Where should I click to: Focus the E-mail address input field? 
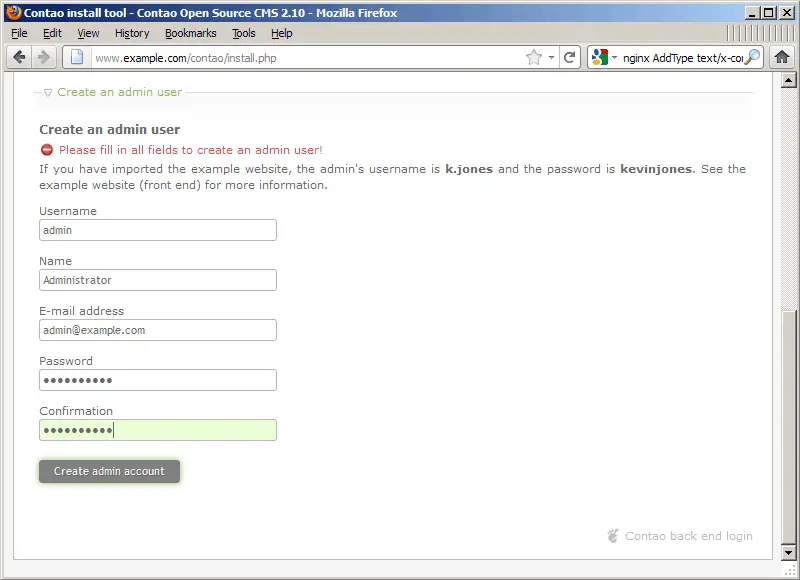[157, 330]
